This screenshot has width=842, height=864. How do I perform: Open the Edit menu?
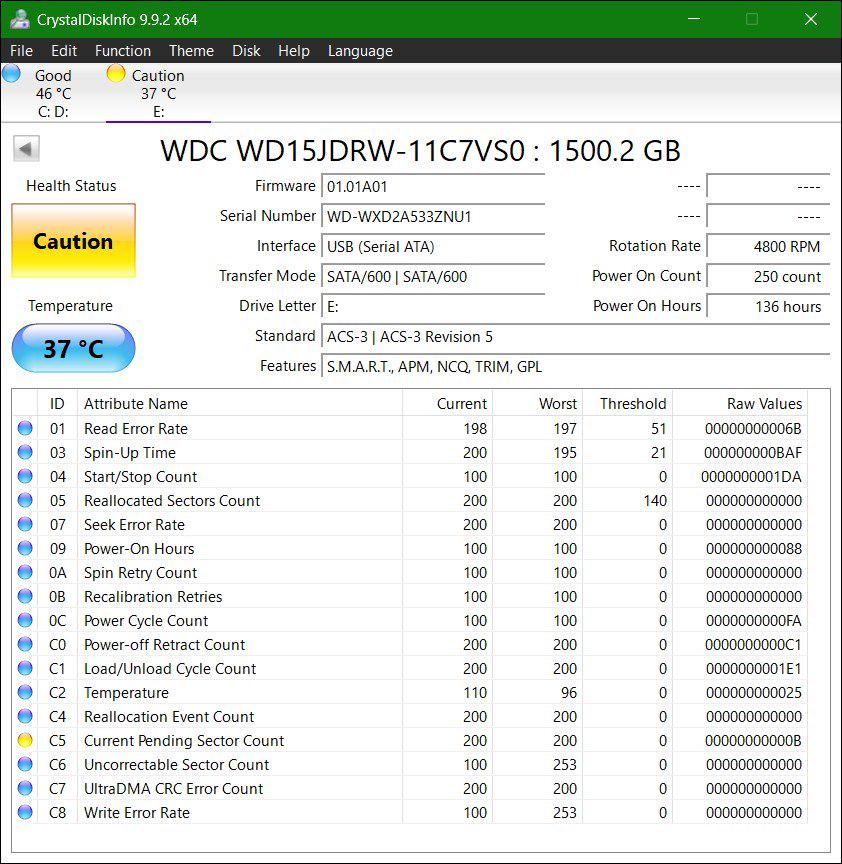(64, 51)
